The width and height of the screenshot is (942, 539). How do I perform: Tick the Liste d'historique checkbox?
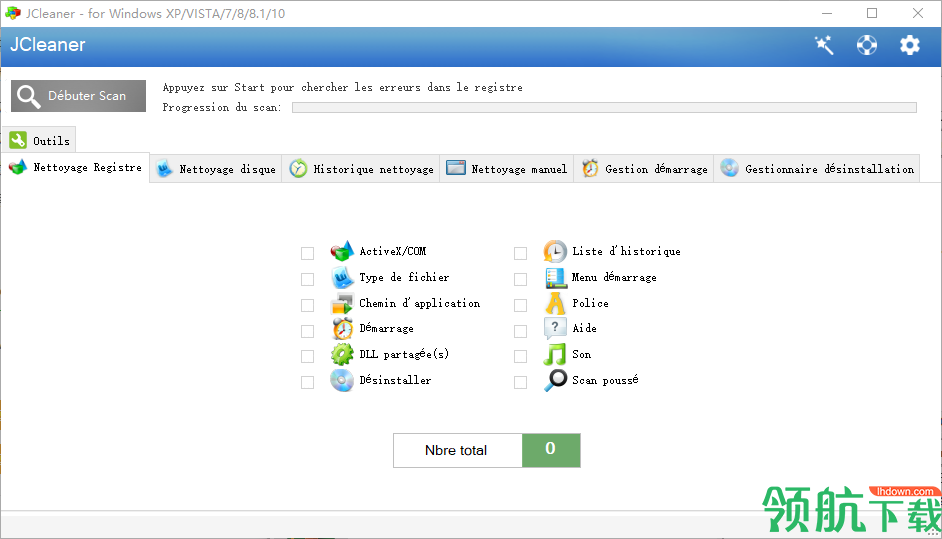tap(520, 254)
